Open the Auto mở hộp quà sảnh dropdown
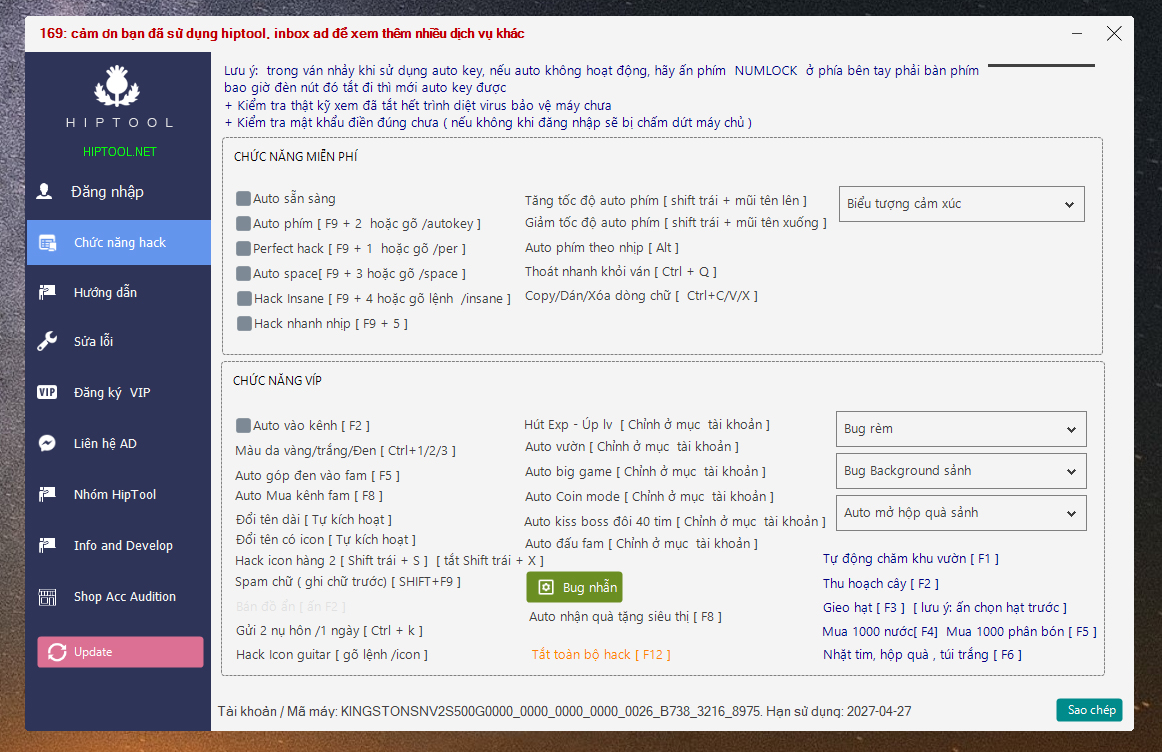 [960, 513]
